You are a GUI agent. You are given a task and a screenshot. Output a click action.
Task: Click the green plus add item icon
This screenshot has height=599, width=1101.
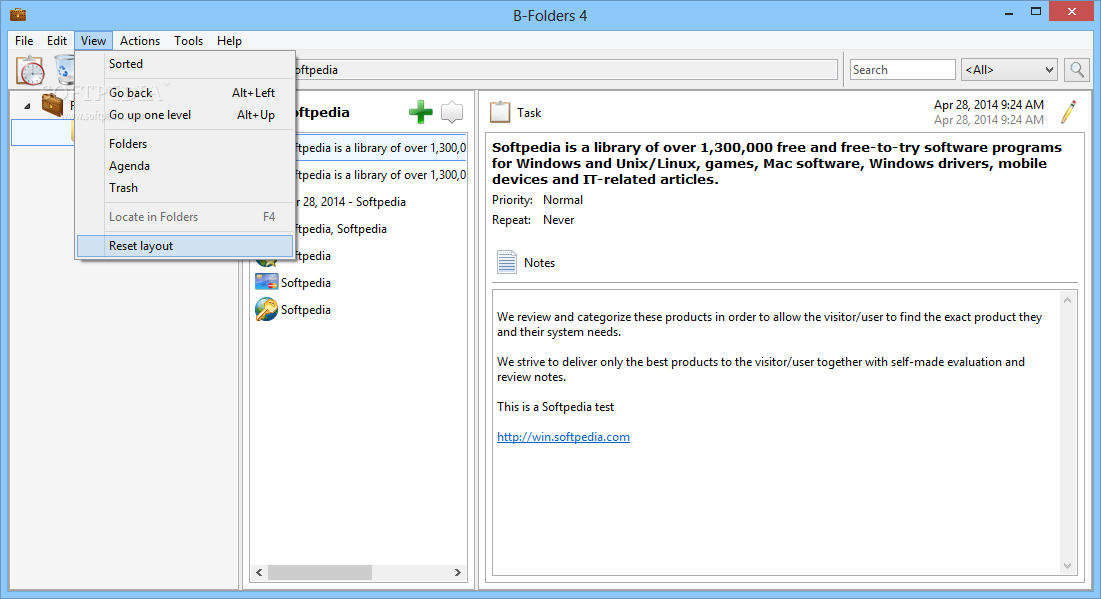tap(421, 112)
